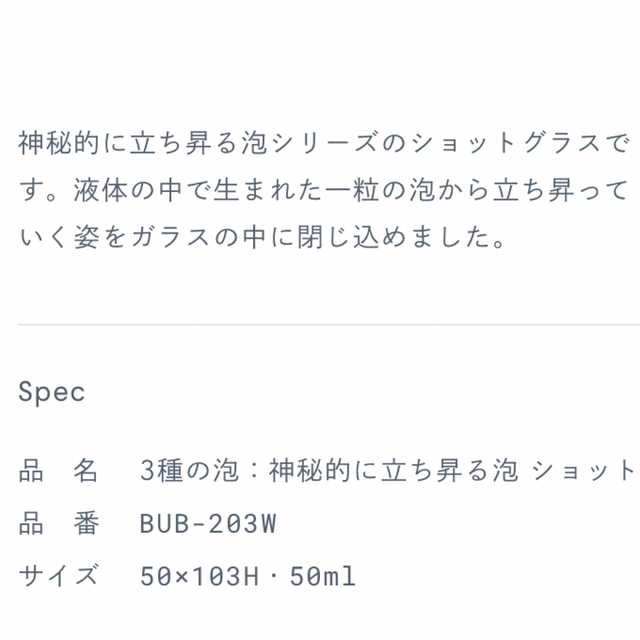Click the product name starting with 3種の泡
Viewport: 640px width, 640px height.
[x=387, y=471]
